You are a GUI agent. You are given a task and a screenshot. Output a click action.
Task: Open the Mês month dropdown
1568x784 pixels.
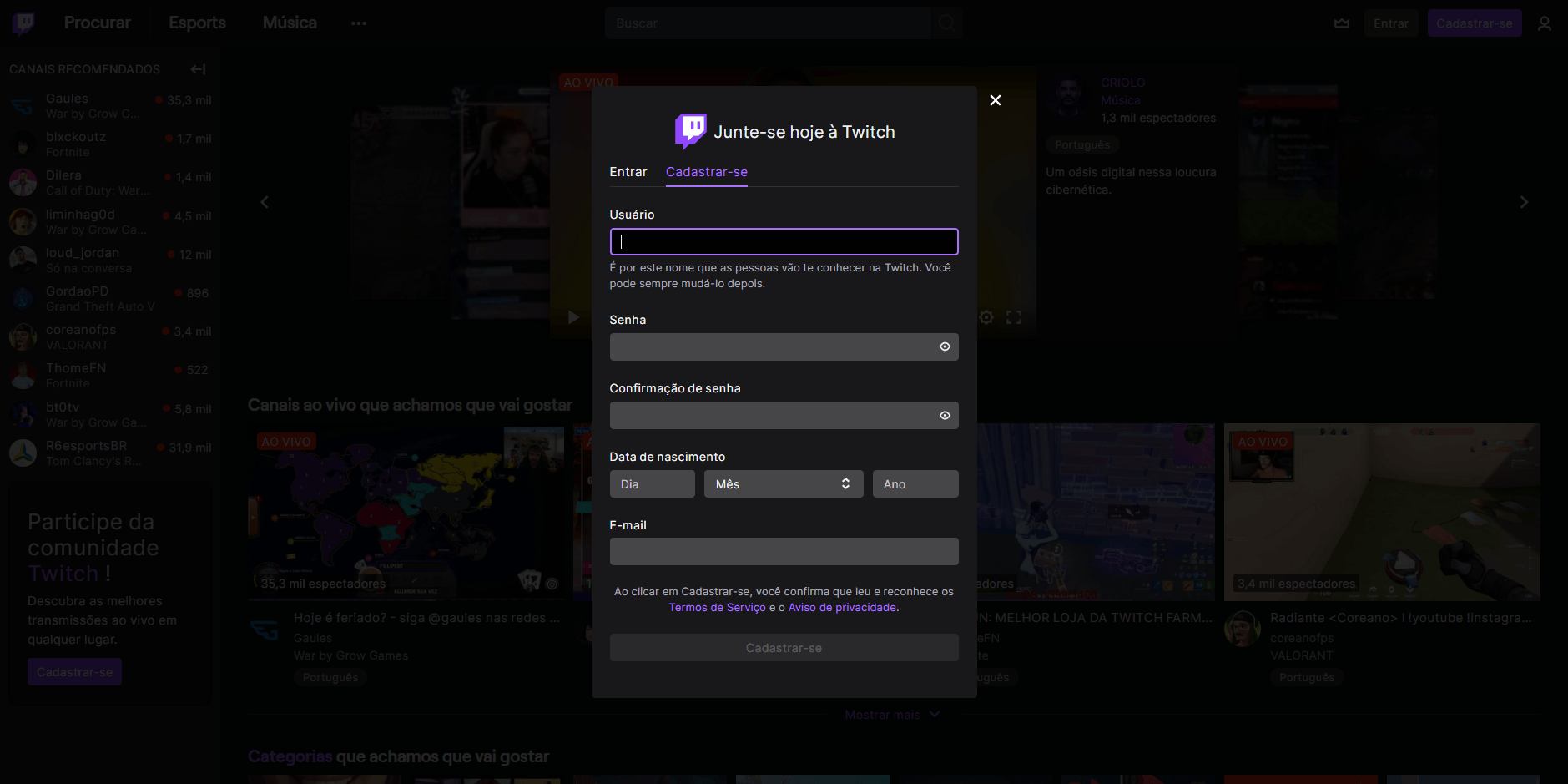coord(782,484)
